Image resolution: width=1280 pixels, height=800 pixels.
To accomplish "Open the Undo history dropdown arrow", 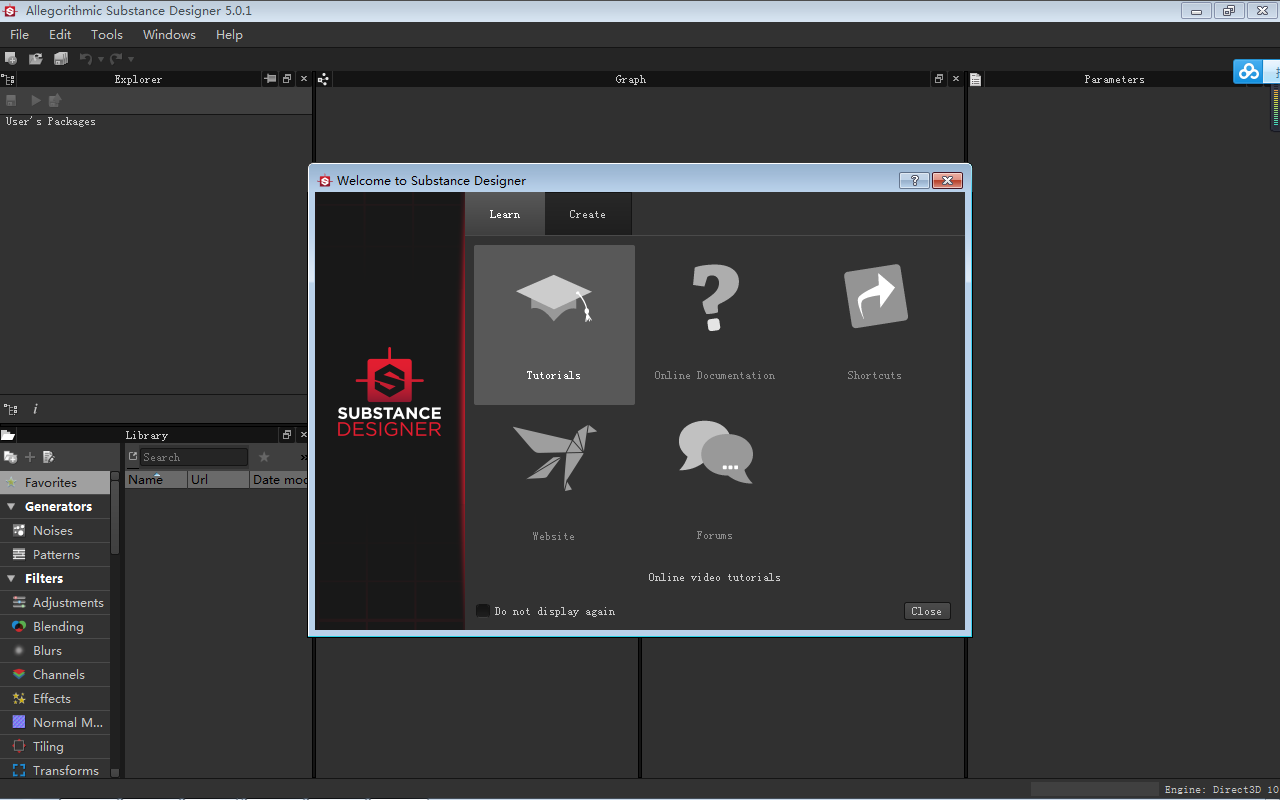I will (101, 60).
